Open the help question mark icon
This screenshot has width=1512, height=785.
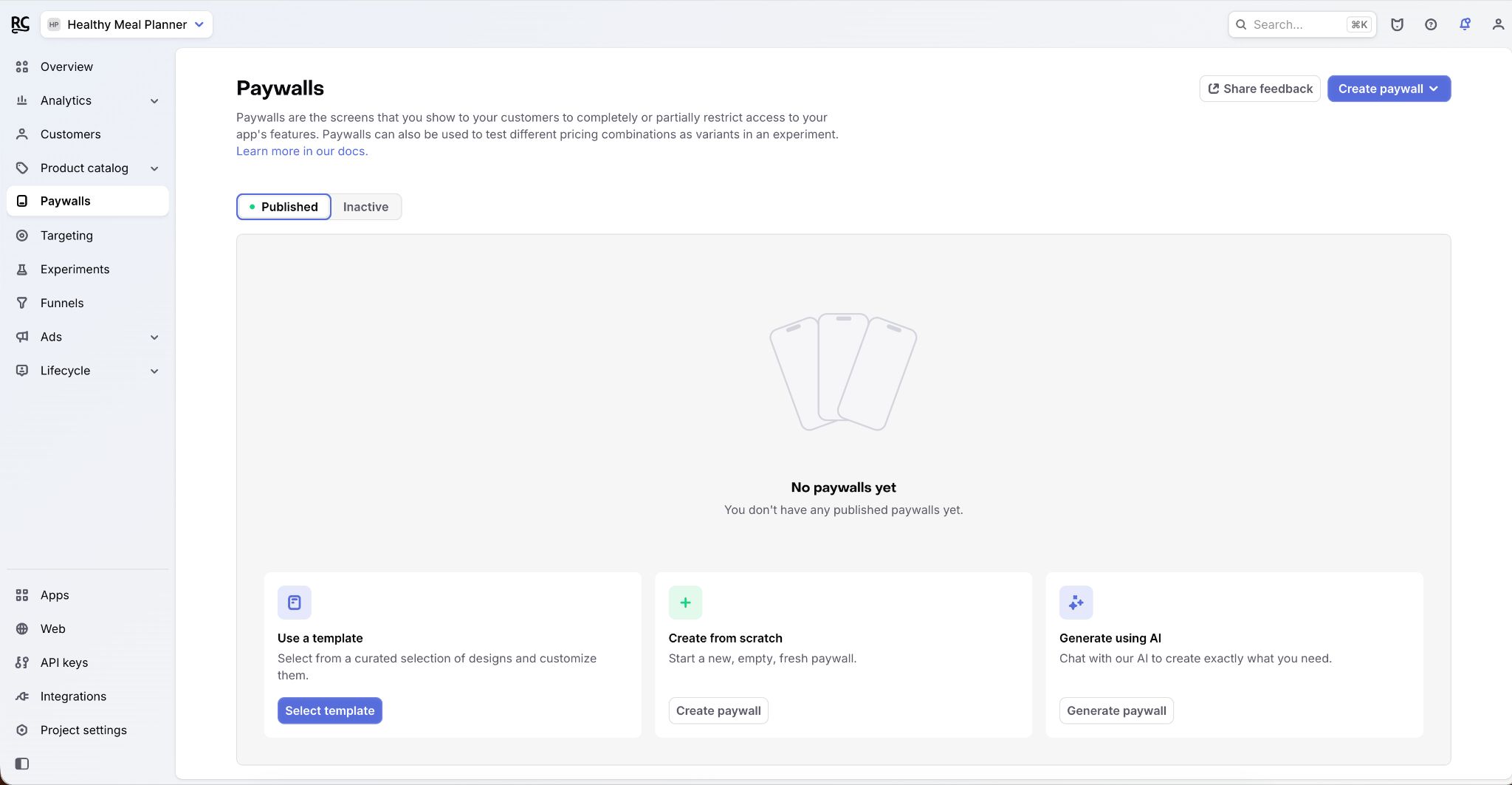pyautogui.click(x=1431, y=24)
